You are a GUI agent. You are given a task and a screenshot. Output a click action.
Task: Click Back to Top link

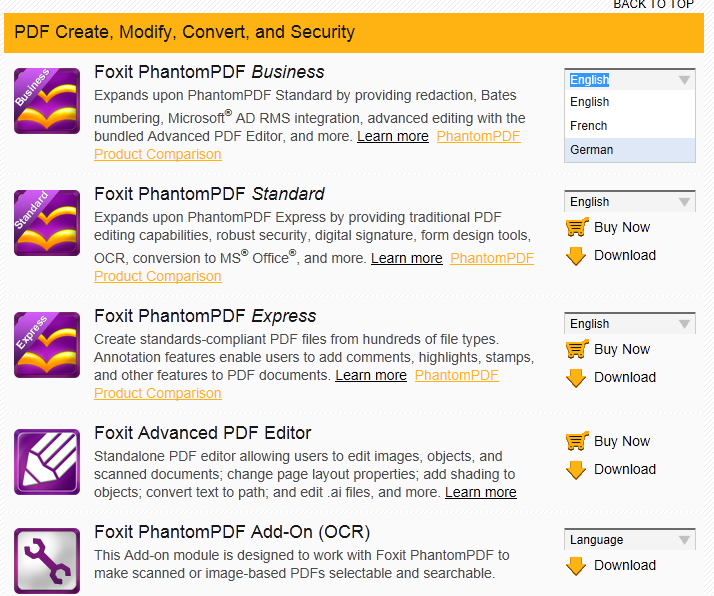pyautogui.click(x=653, y=5)
